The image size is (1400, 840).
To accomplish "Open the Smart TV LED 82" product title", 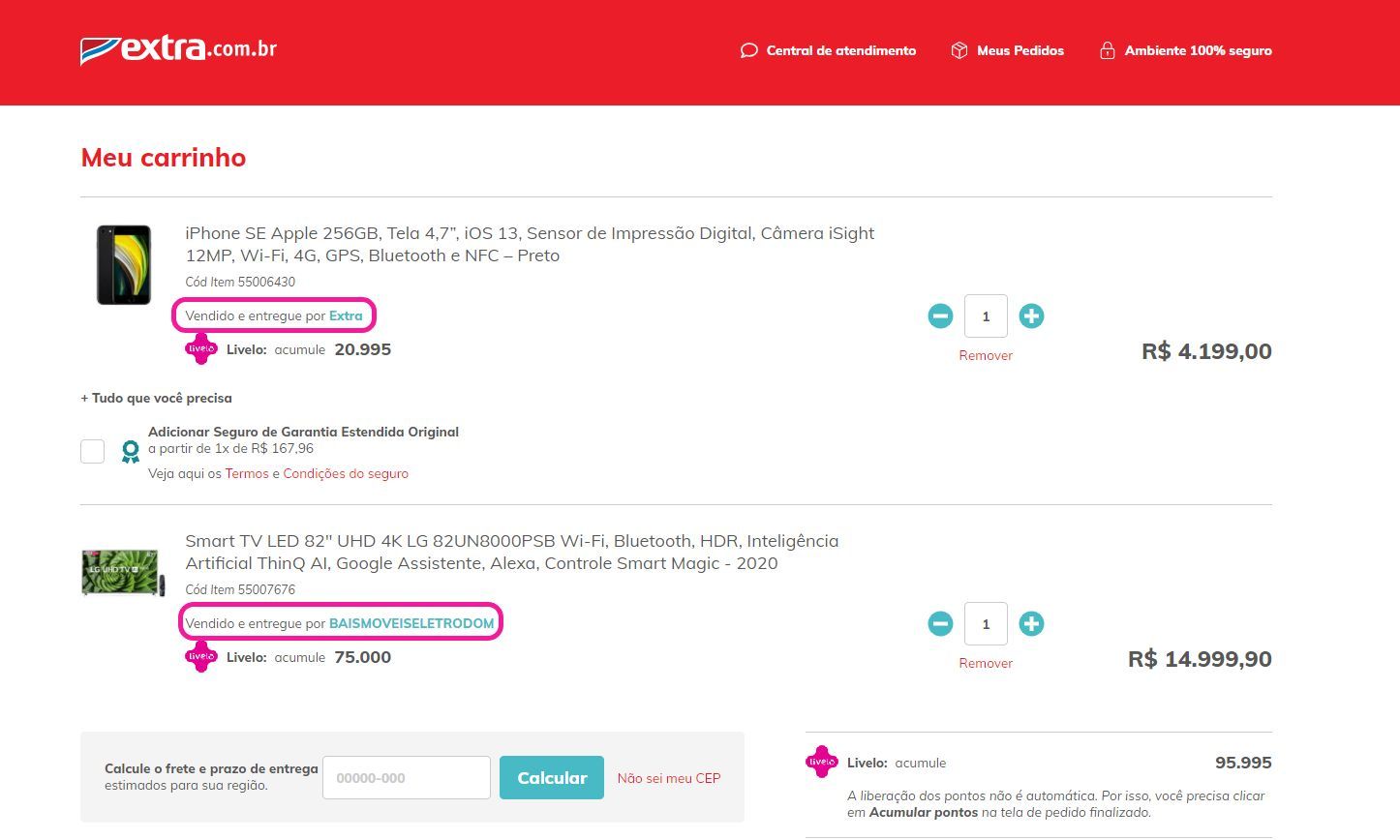I will (x=512, y=552).
